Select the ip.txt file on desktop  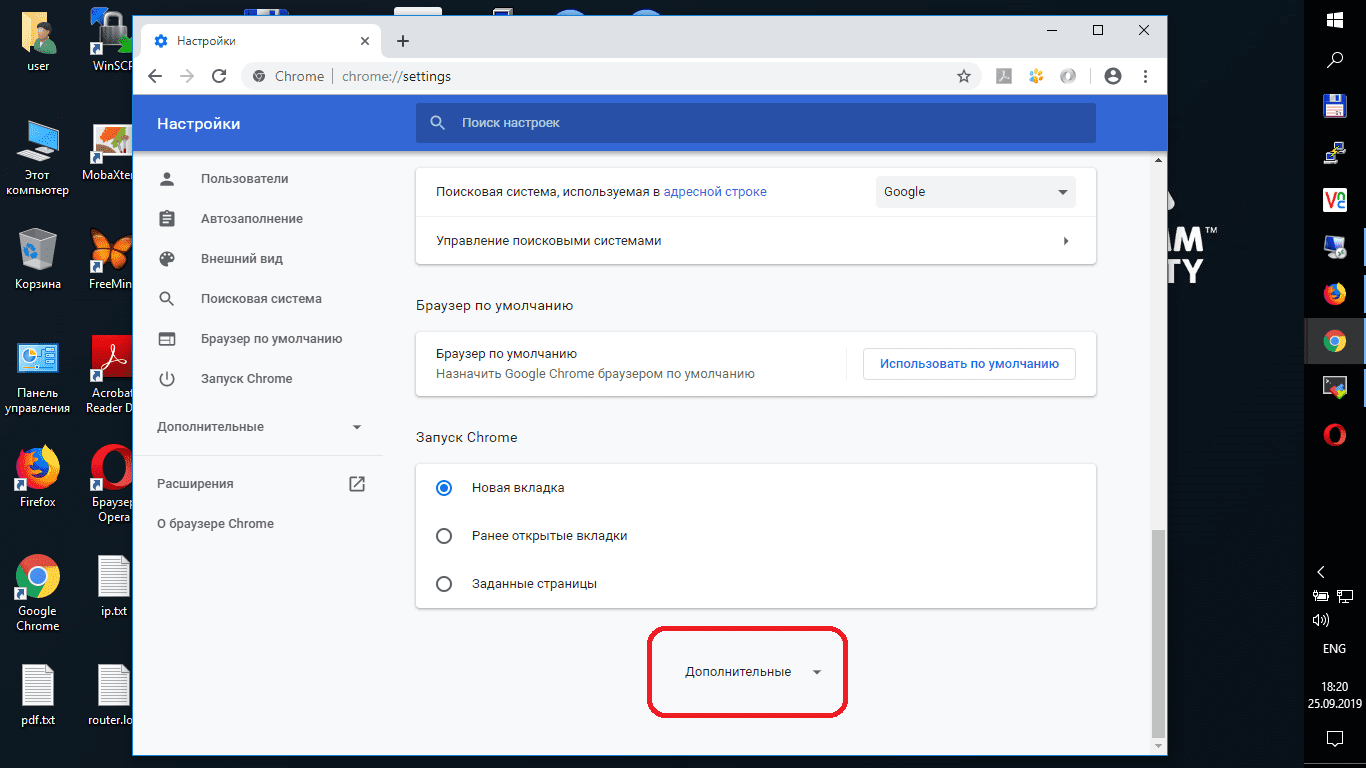pos(114,587)
